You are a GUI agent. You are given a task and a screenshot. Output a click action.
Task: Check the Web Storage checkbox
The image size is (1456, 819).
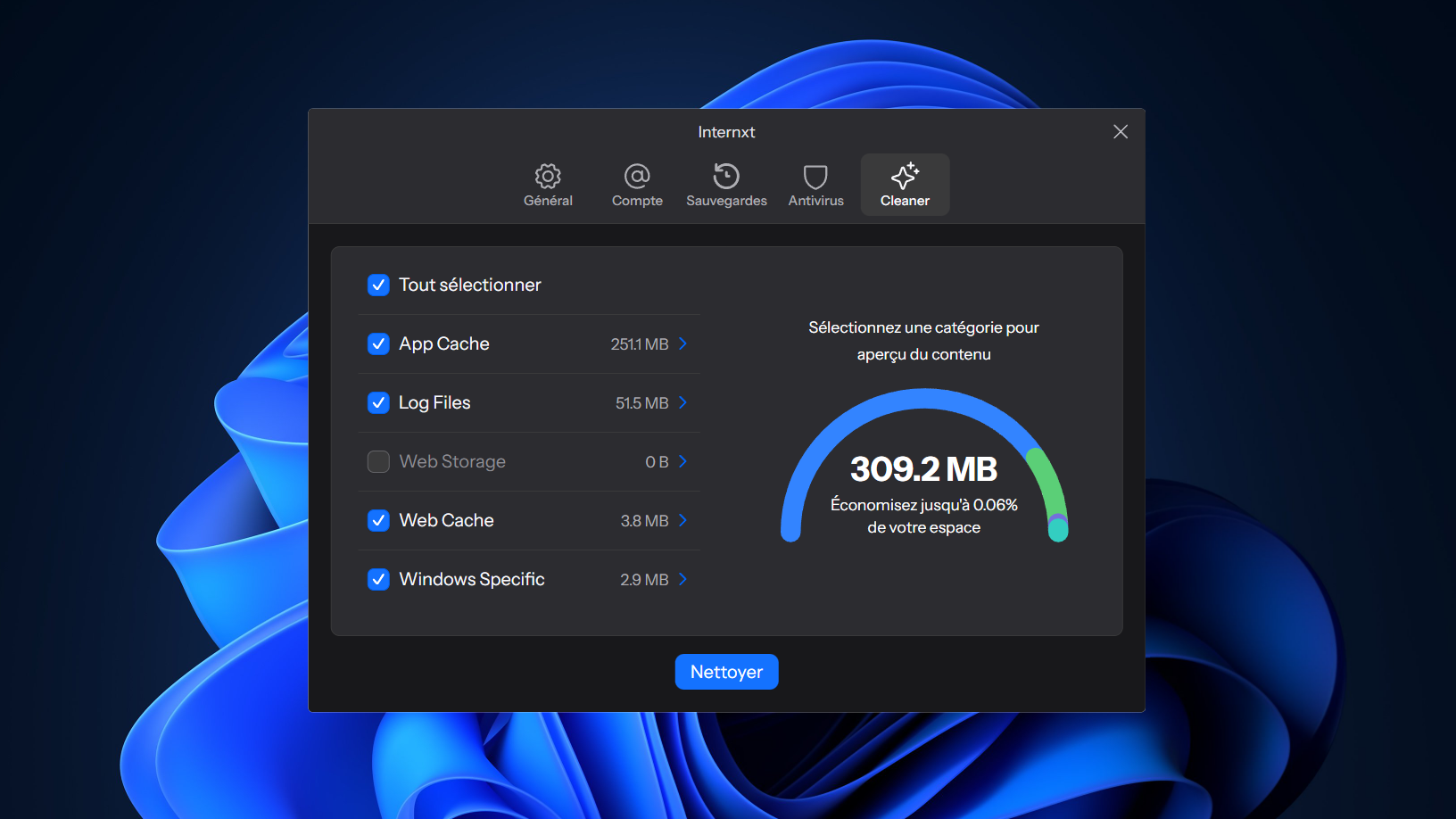(378, 461)
